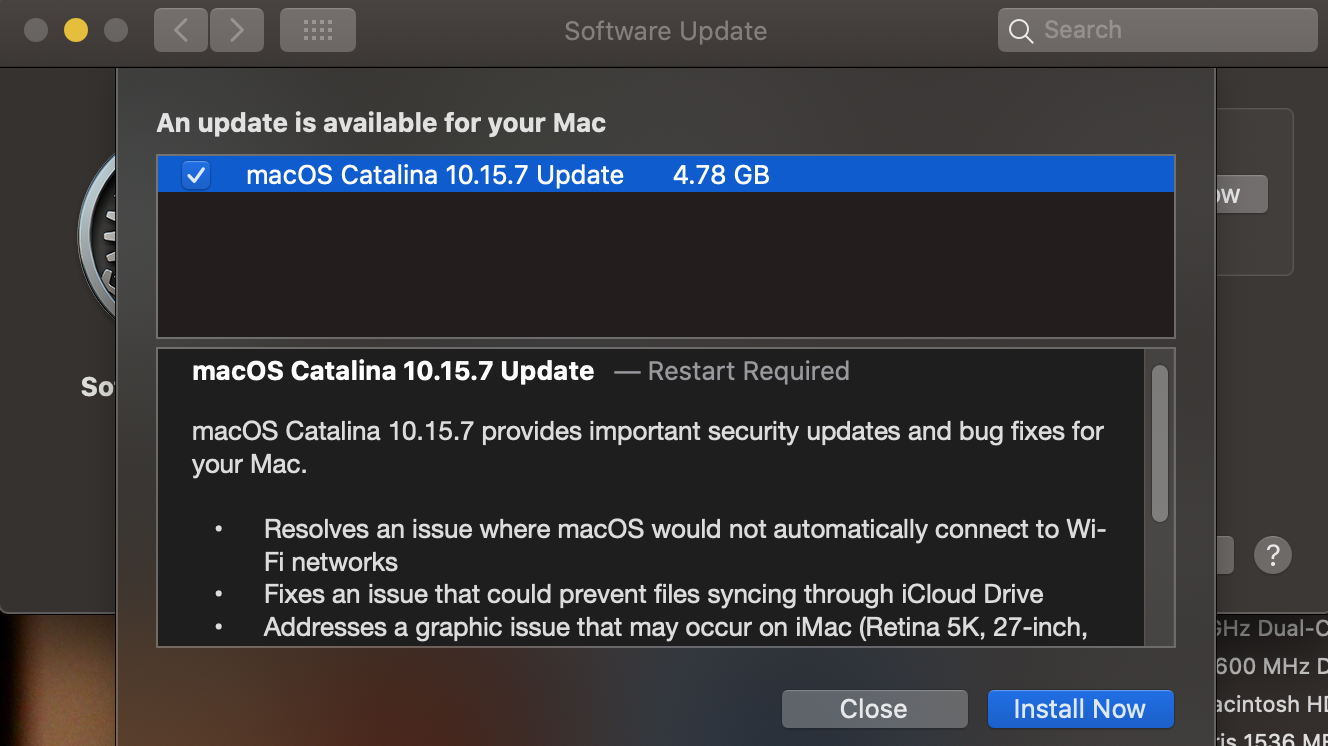
Task: Click the Restart Required label
Action: [x=748, y=372]
